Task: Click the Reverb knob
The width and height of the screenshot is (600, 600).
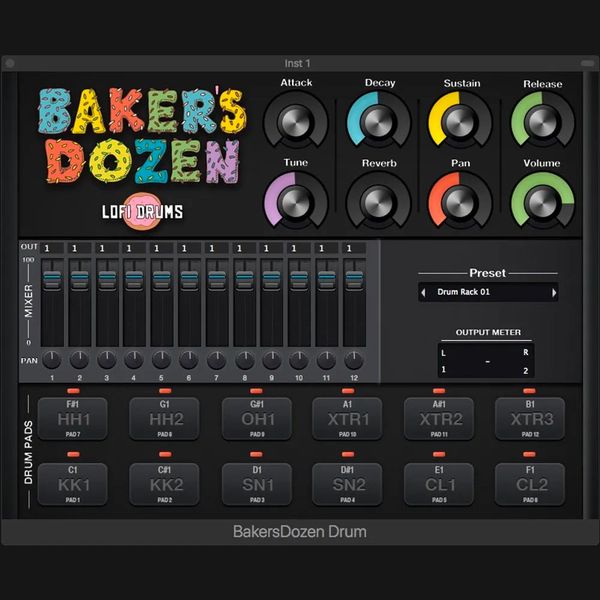Action: [378, 202]
